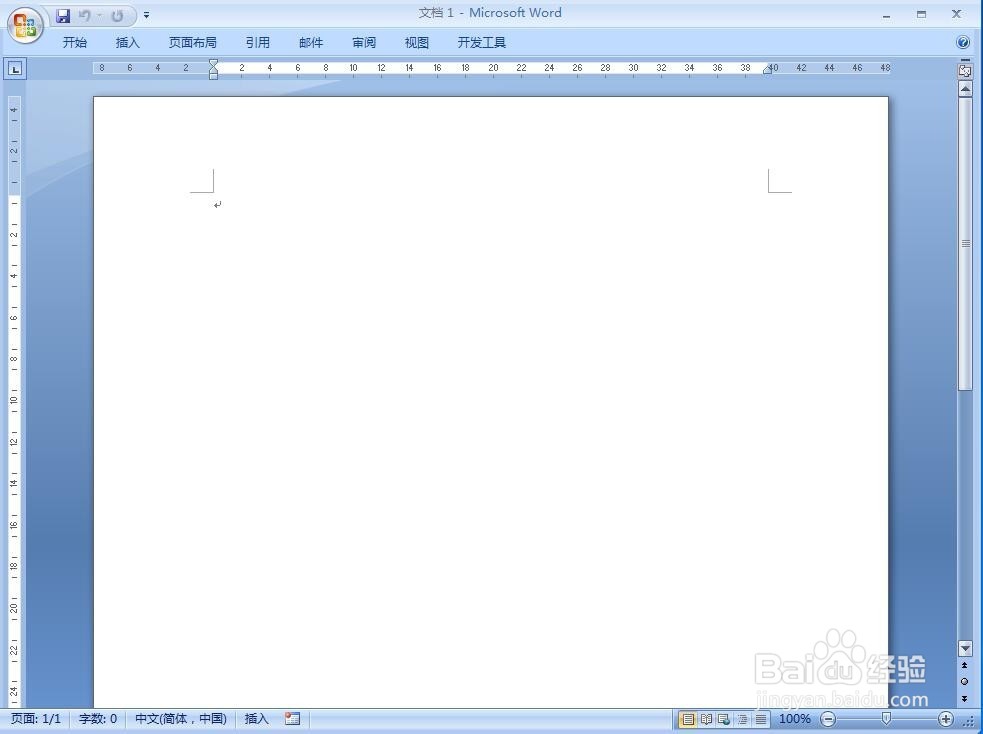Click the vertical scrollbar thumb
Viewport: 983px width, 734px height.
pyautogui.click(x=965, y=244)
